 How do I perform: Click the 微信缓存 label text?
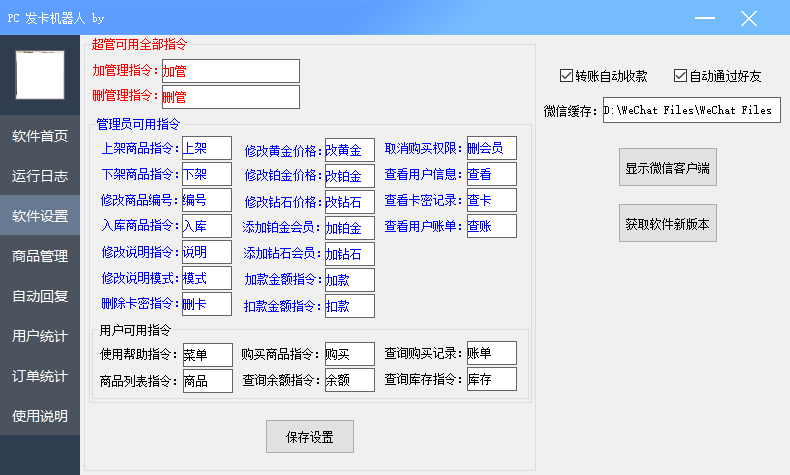click(568, 111)
